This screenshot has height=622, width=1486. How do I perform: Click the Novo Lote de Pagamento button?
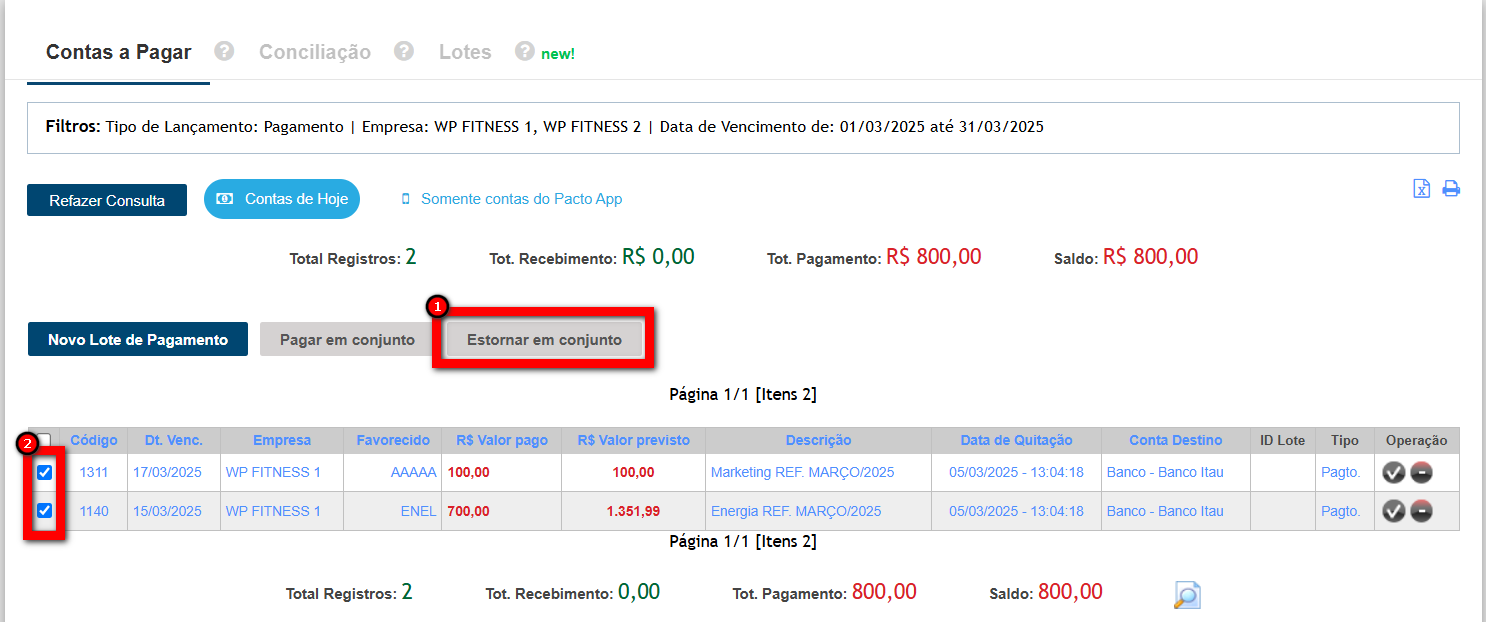pyautogui.click(x=138, y=340)
